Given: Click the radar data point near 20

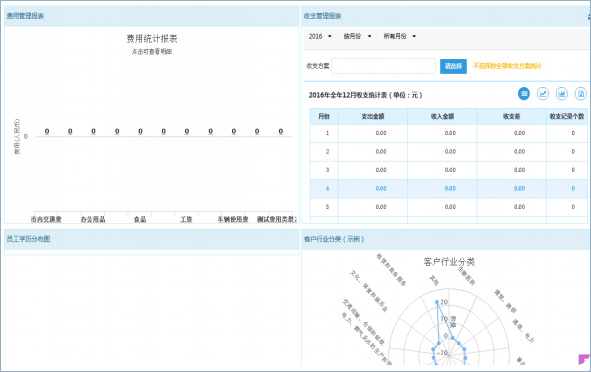Looking at the screenshot, I should 437,302.
